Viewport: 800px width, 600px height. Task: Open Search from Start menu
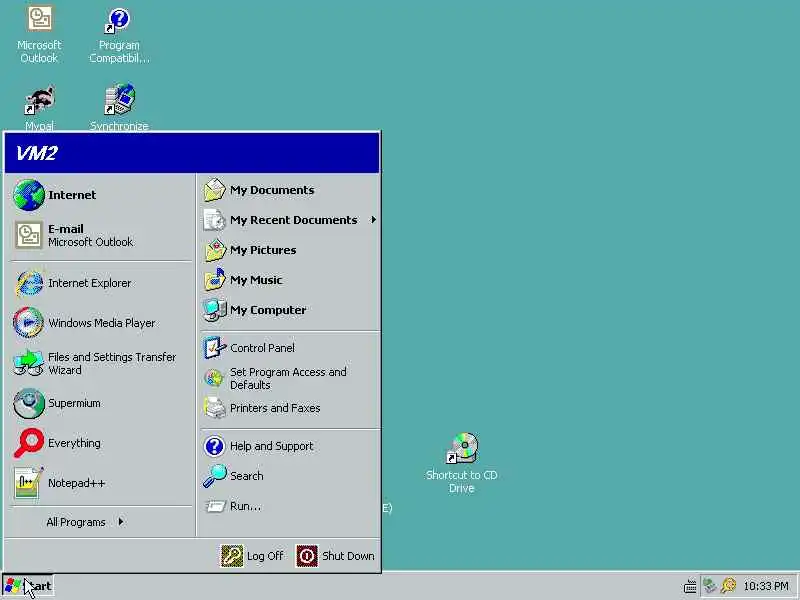pyautogui.click(x=290, y=476)
